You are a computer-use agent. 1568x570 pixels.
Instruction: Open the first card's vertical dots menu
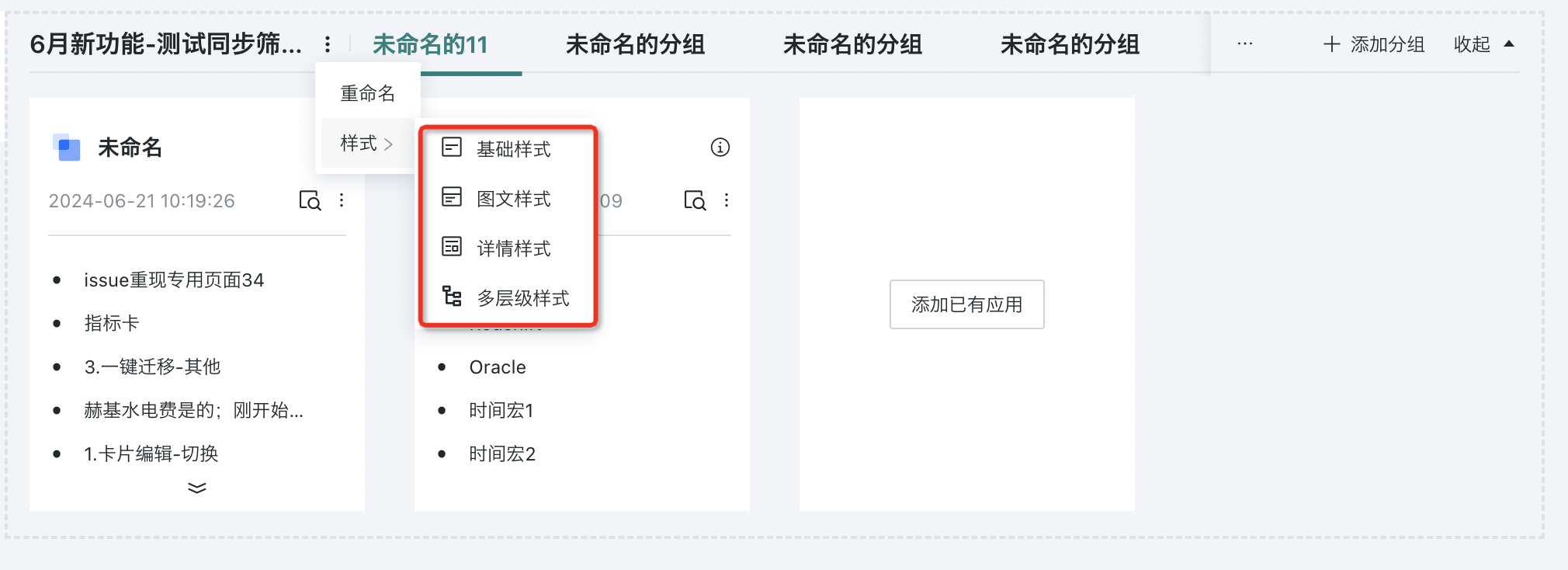point(342,200)
